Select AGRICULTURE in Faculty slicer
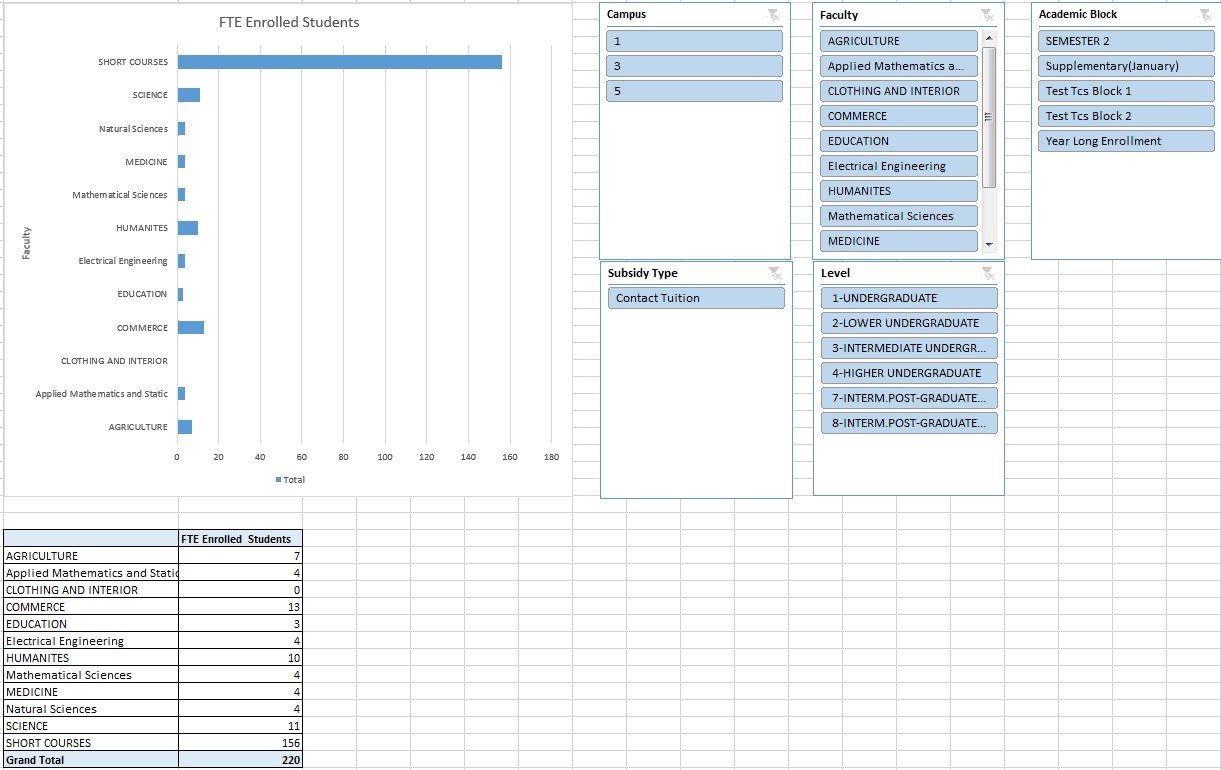This screenshot has height=770, width=1221. point(899,41)
